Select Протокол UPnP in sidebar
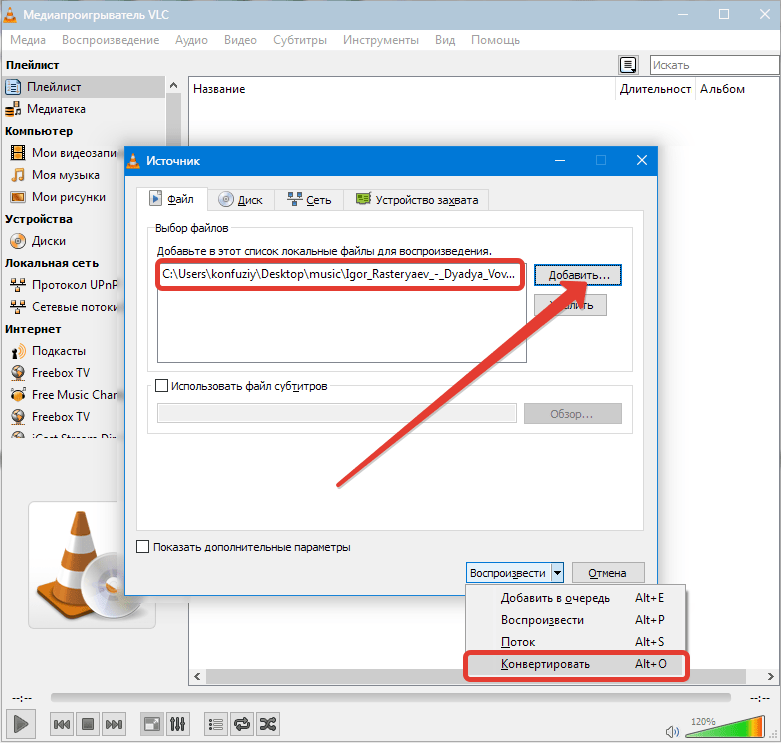The height and width of the screenshot is (743, 781). point(64,284)
